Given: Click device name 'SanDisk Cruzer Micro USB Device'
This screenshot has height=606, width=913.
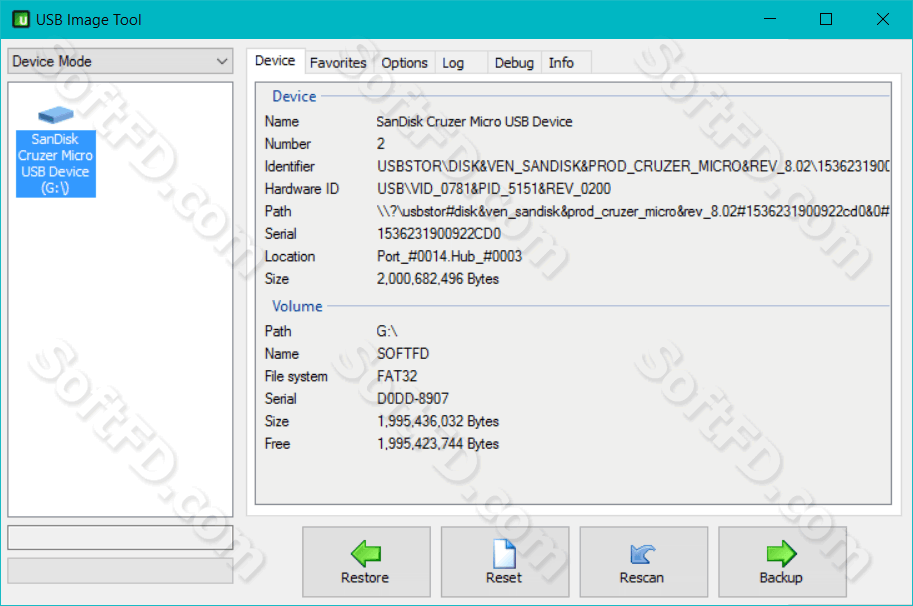Looking at the screenshot, I should tap(474, 122).
